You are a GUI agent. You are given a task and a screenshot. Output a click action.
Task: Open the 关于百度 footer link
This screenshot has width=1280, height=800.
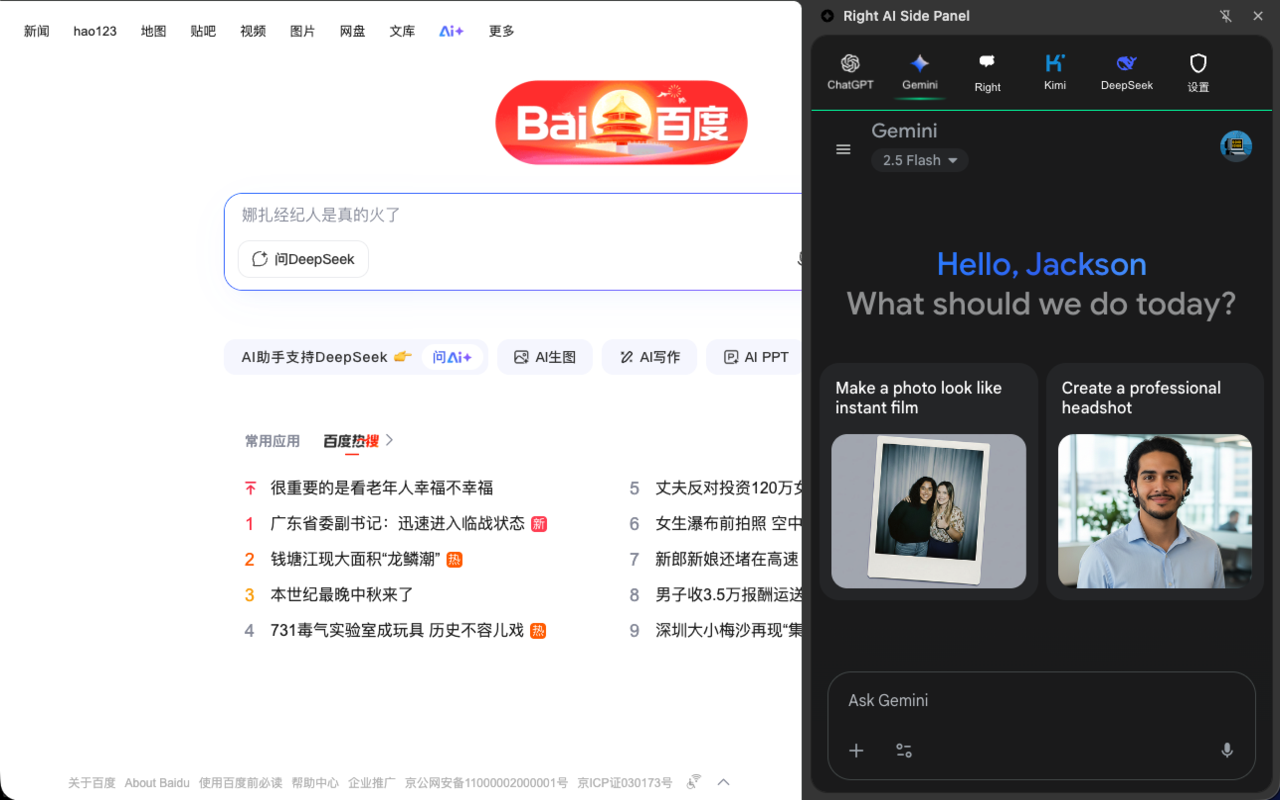pyautogui.click(x=92, y=783)
